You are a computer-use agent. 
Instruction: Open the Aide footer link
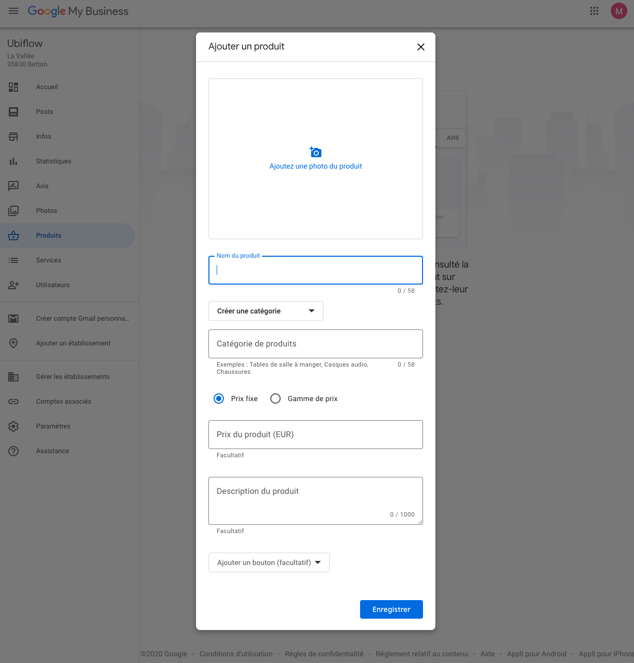[x=487, y=654]
